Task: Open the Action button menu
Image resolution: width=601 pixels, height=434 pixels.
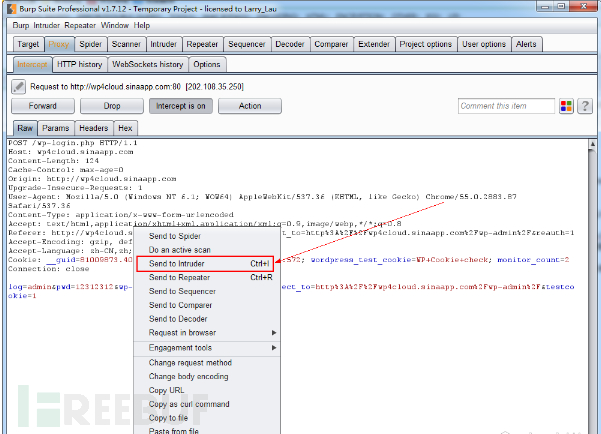Action: click(250, 106)
